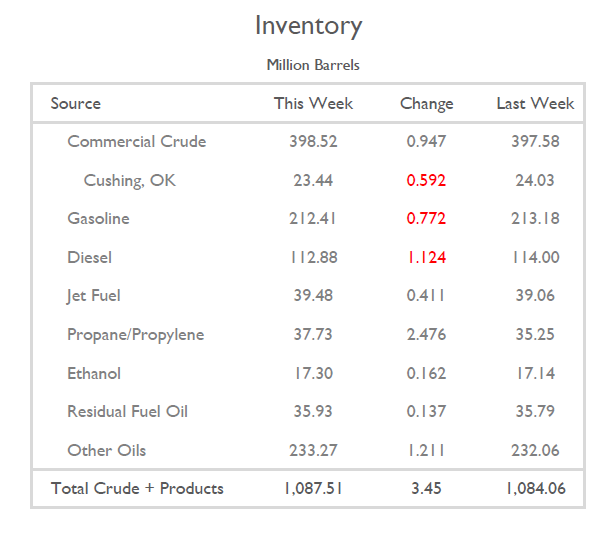Click the red Diesel change value 1.124
The height and width of the screenshot is (535, 613).
coord(426,257)
